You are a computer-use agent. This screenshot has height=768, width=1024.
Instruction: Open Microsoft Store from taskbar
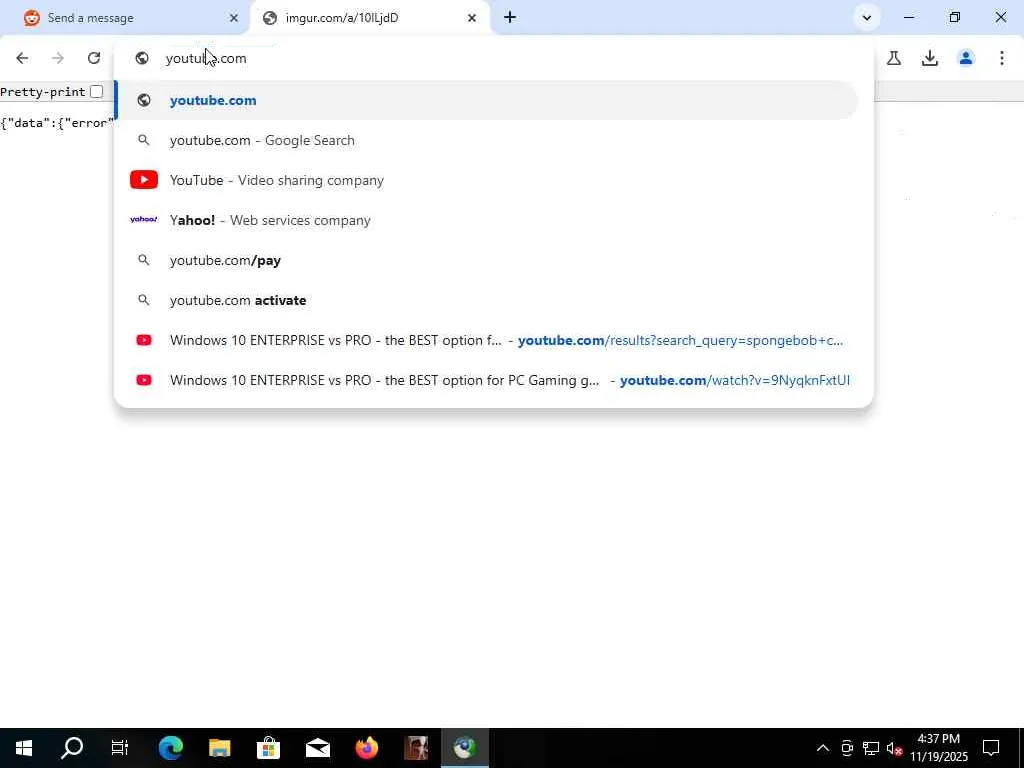tap(268, 748)
